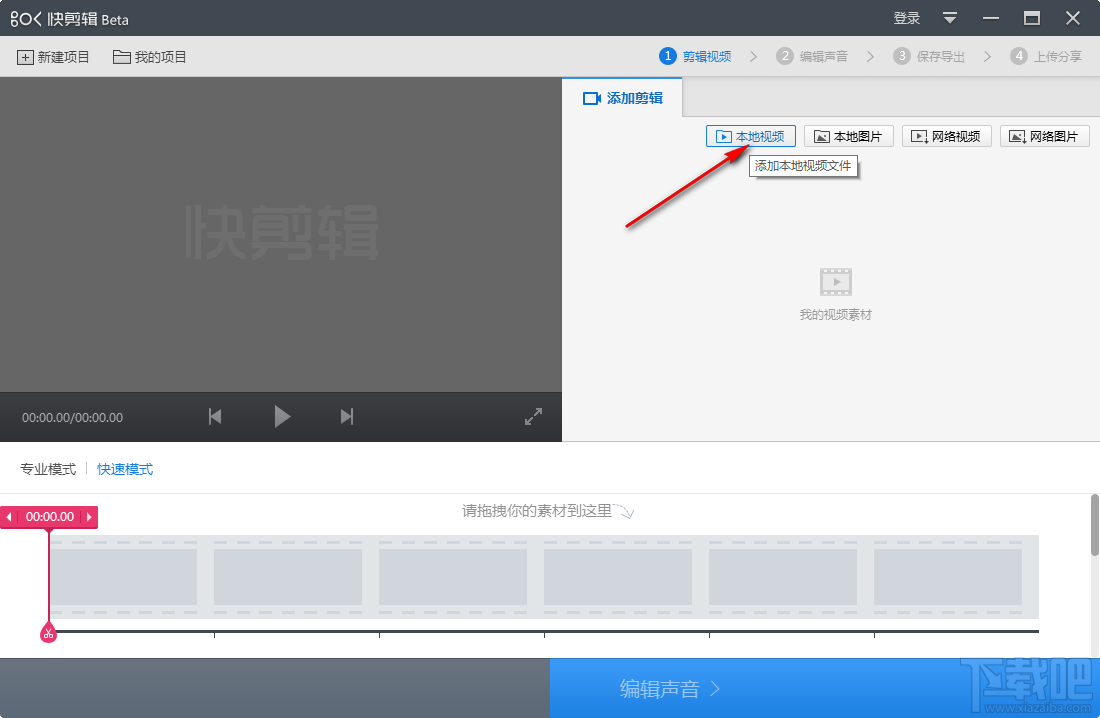1100x718 pixels.
Task: Click the first empty timeline clip slot
Action: click(123, 577)
